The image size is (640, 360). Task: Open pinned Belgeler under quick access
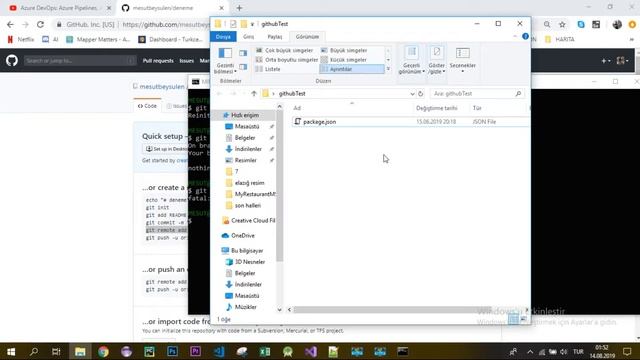point(245,138)
